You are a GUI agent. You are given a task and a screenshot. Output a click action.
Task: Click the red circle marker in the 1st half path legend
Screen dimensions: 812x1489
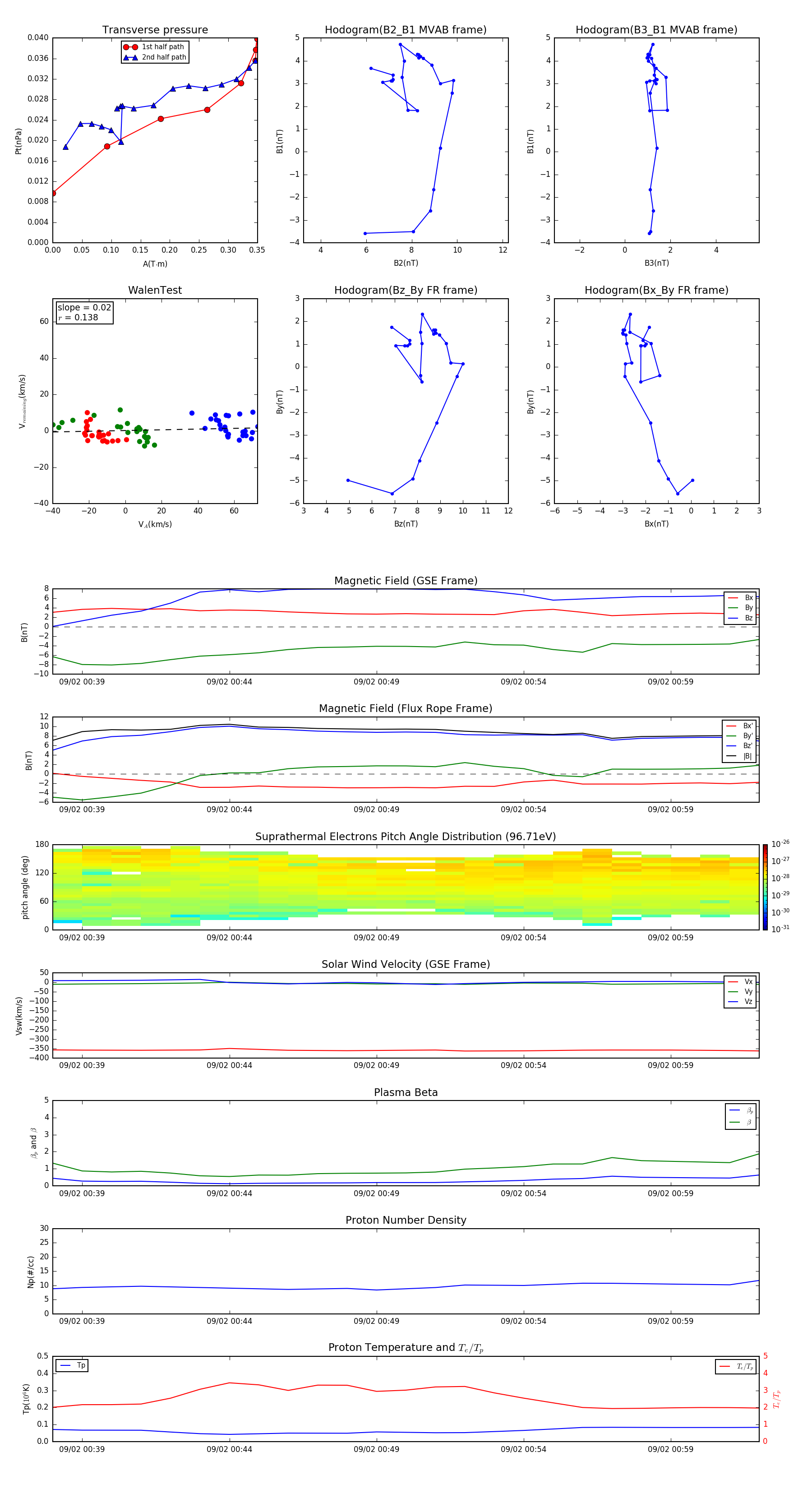(130, 47)
